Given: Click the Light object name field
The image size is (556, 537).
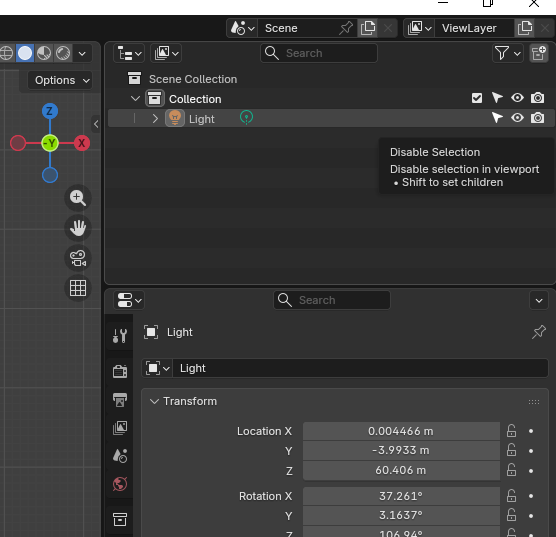Looking at the screenshot, I should click(x=360, y=368).
